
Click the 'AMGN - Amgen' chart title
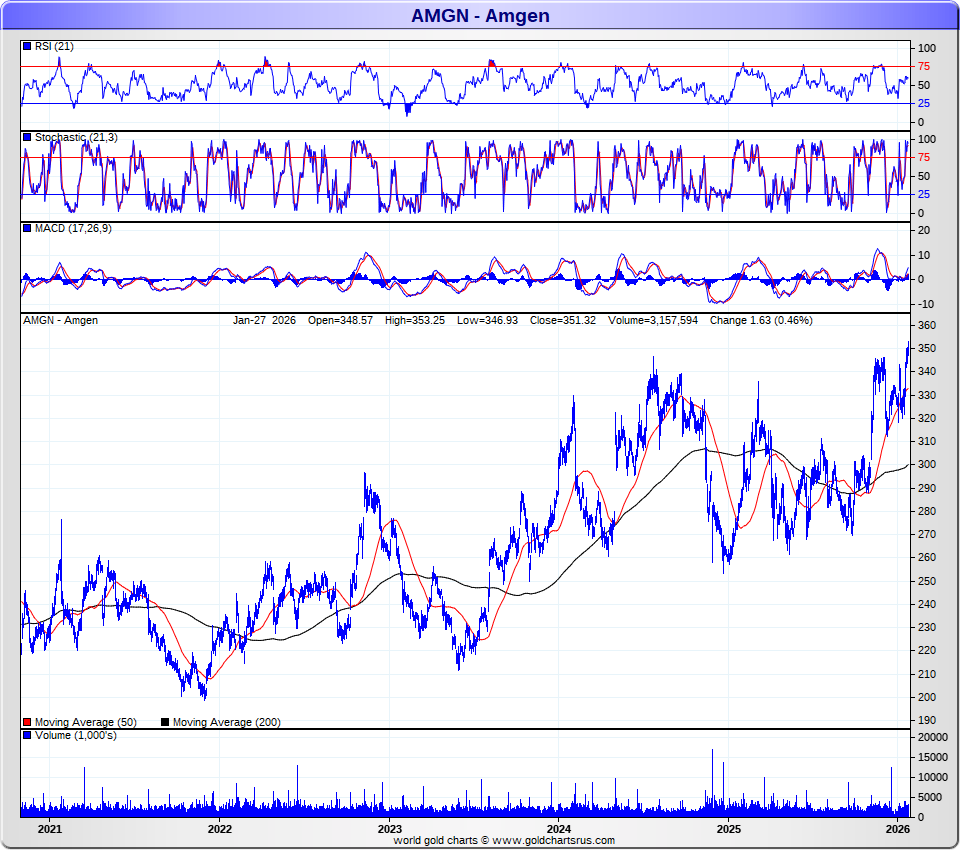(480, 15)
